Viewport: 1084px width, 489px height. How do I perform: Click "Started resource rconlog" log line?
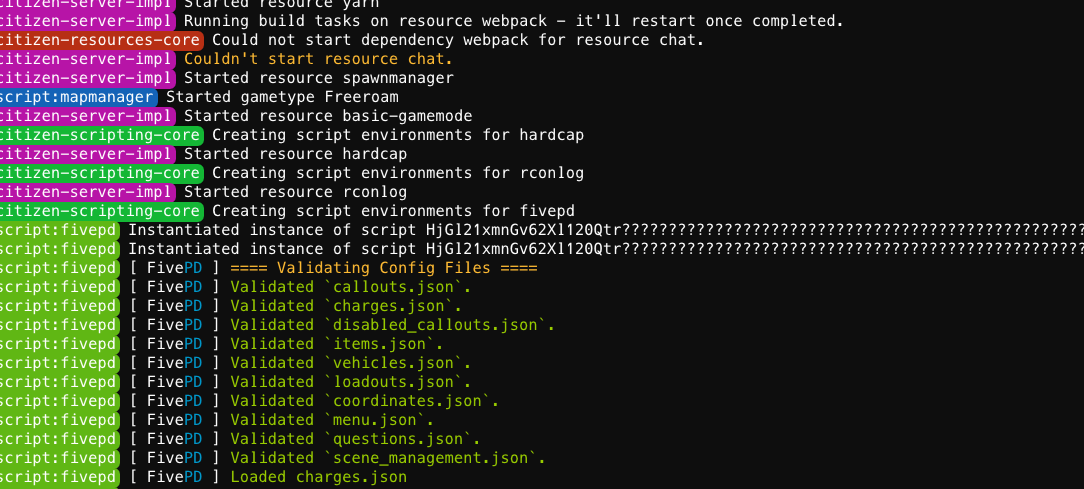click(x=295, y=192)
